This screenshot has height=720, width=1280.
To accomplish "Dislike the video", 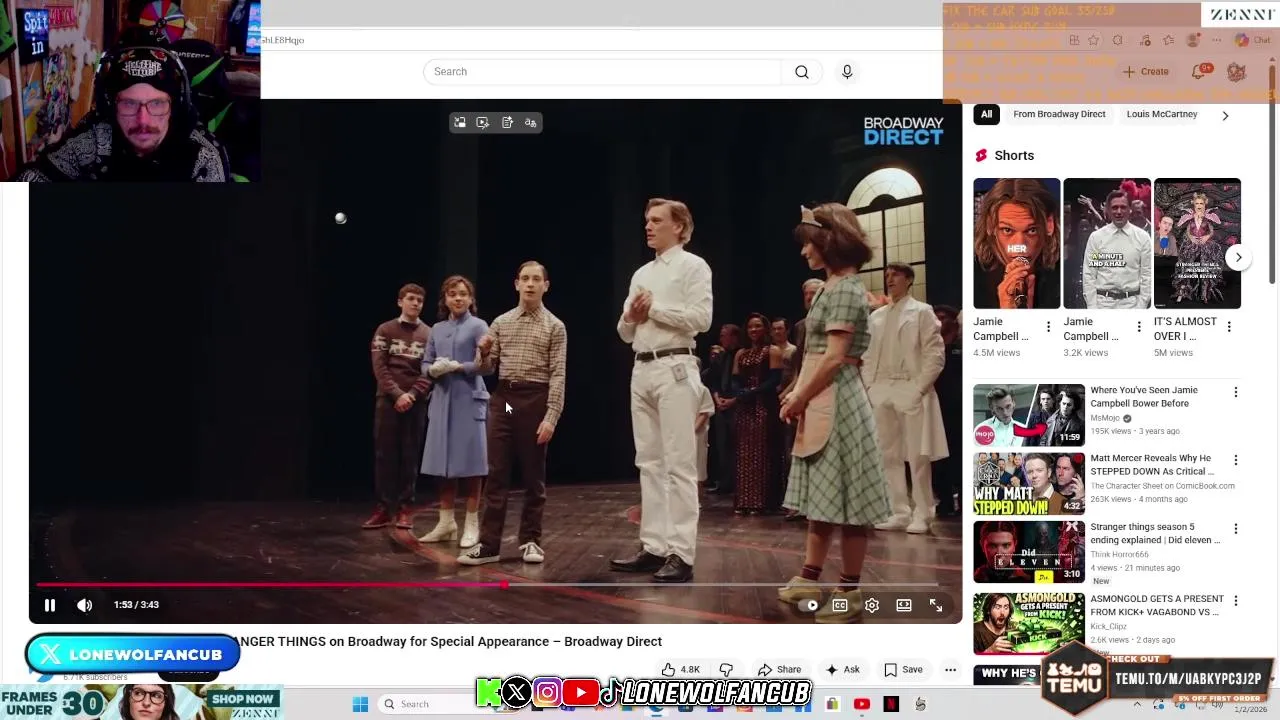I will [x=726, y=670].
